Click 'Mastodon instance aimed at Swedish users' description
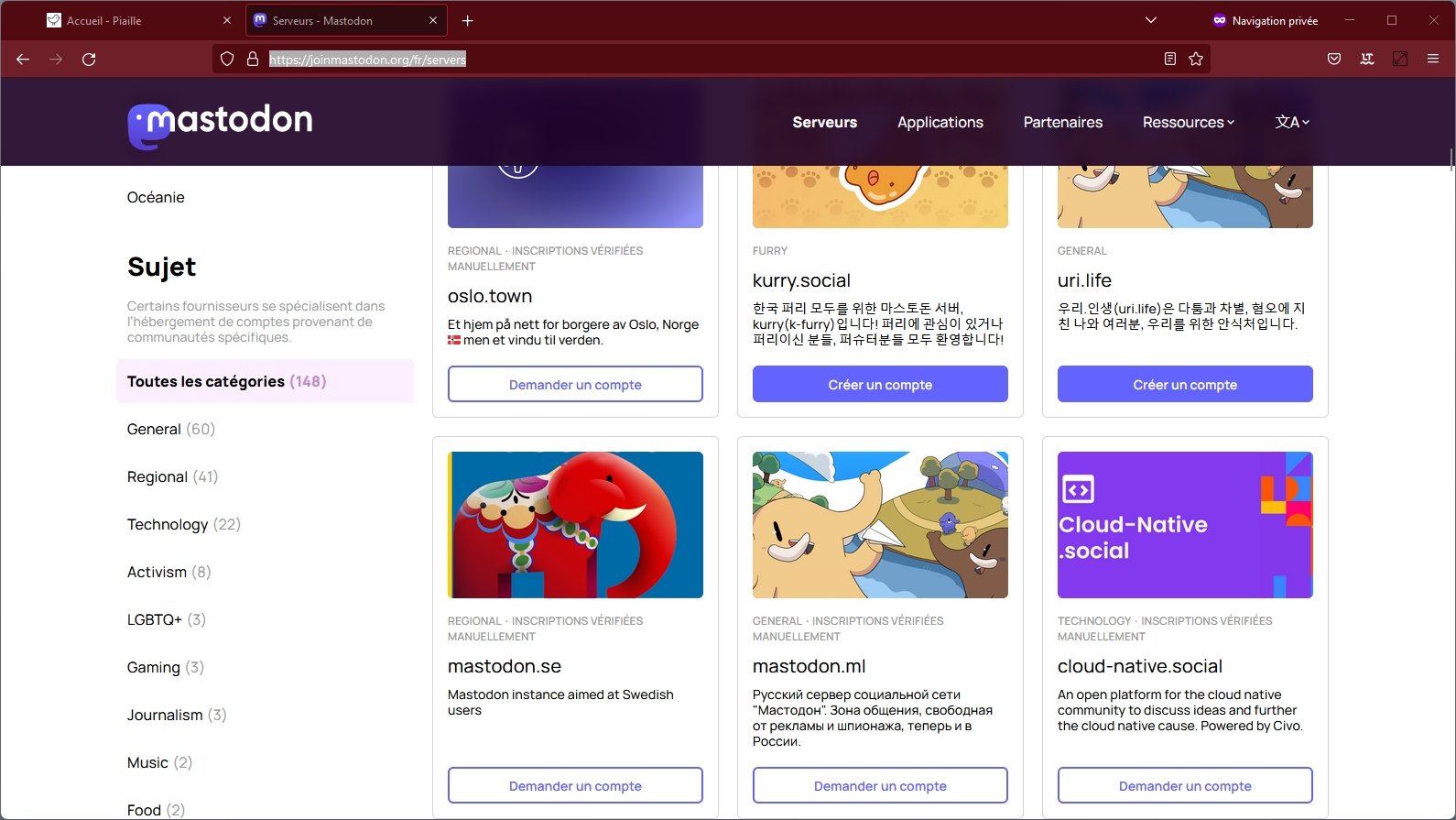The width and height of the screenshot is (1456, 820). (560, 703)
